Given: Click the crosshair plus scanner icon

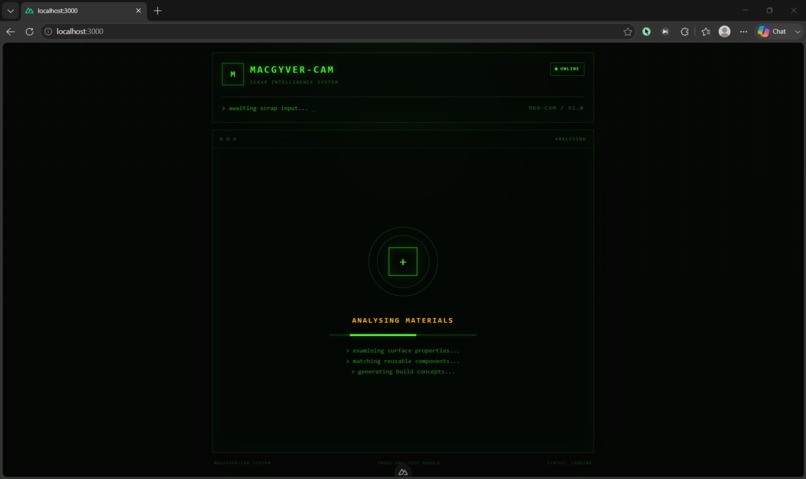Looking at the screenshot, I should pos(403,262).
